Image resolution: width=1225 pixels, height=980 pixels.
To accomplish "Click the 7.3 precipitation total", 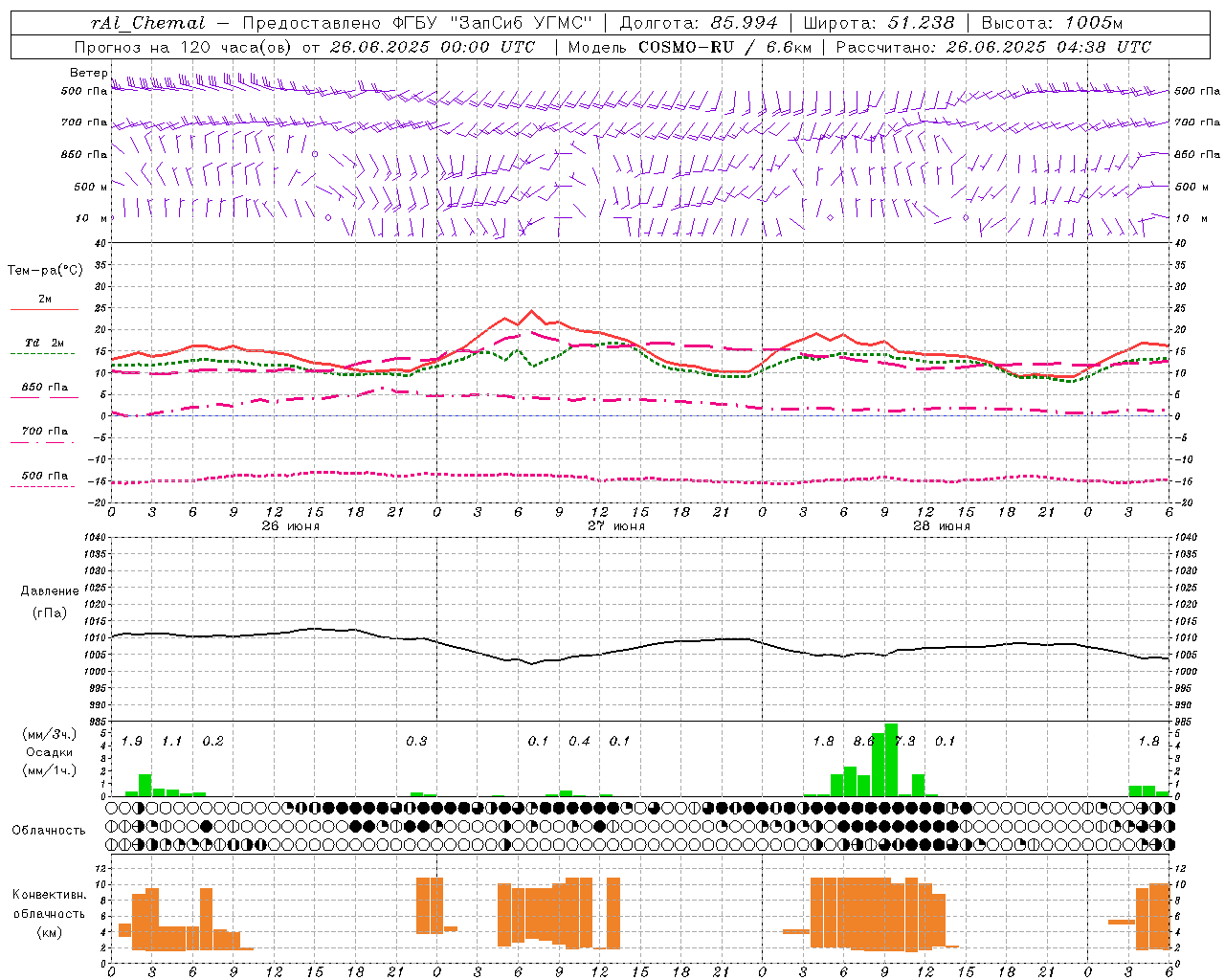I will tap(904, 741).
